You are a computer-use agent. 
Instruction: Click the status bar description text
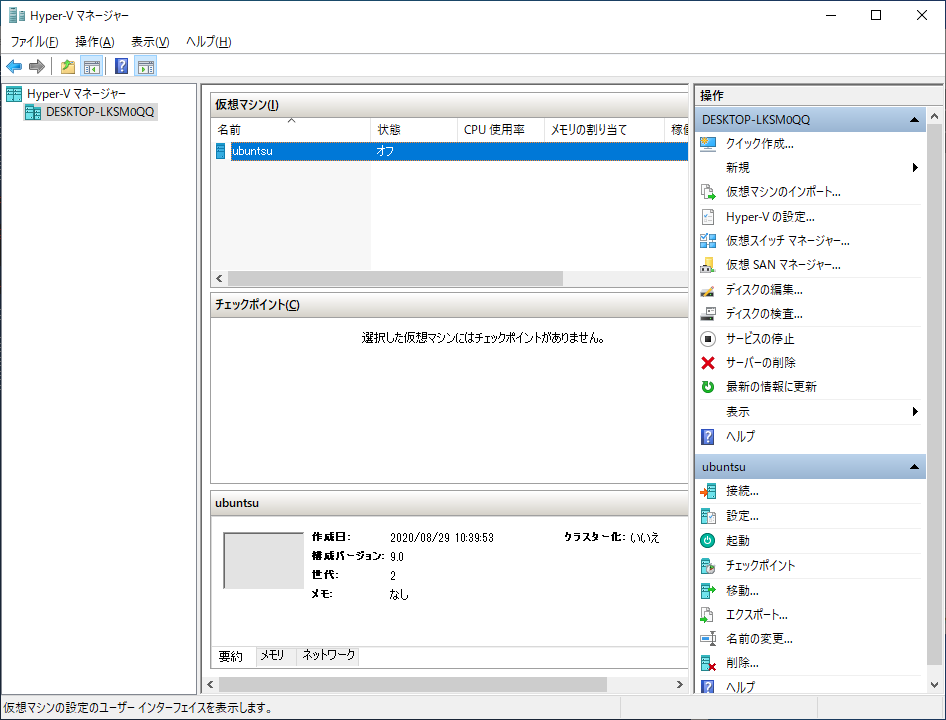tap(138, 707)
